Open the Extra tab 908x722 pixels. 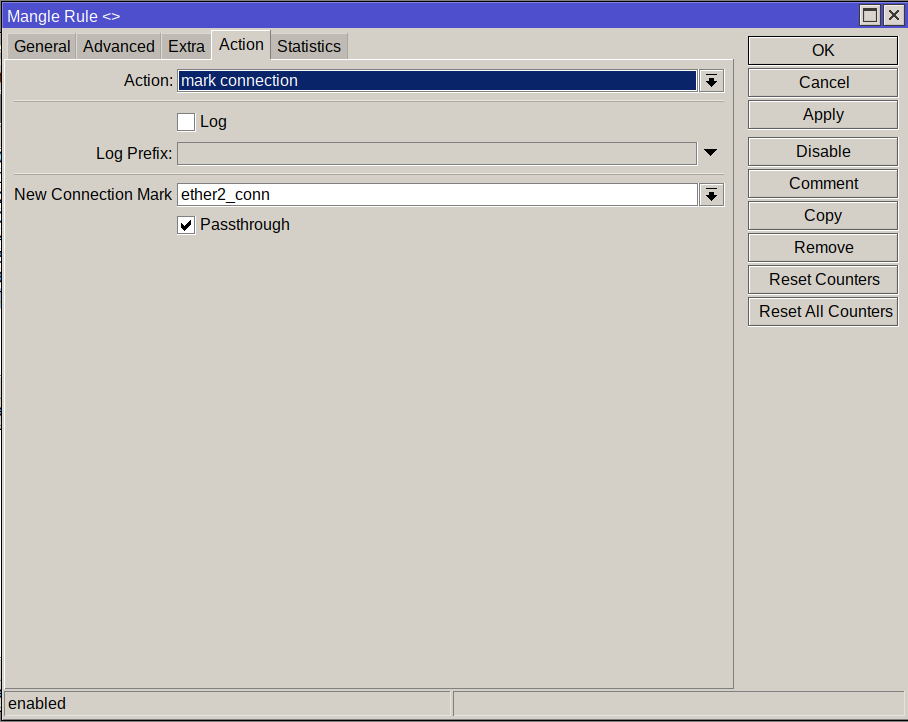pos(186,46)
